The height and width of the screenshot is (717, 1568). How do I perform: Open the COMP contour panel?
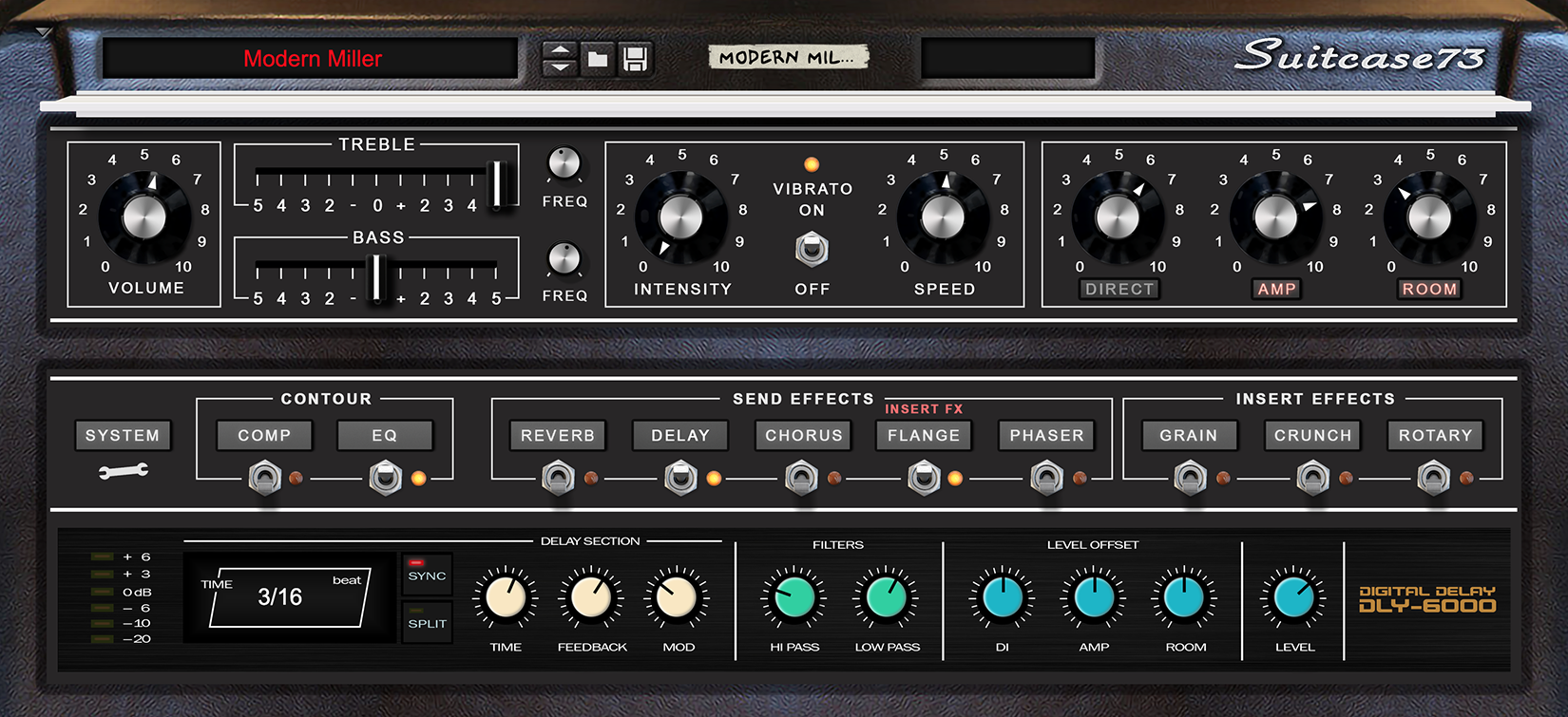pyautogui.click(x=264, y=435)
